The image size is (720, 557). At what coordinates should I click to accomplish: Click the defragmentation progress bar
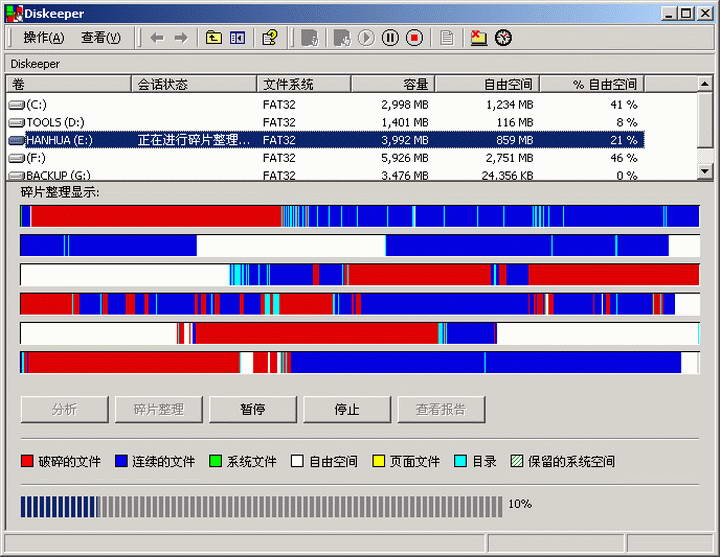tap(261, 506)
